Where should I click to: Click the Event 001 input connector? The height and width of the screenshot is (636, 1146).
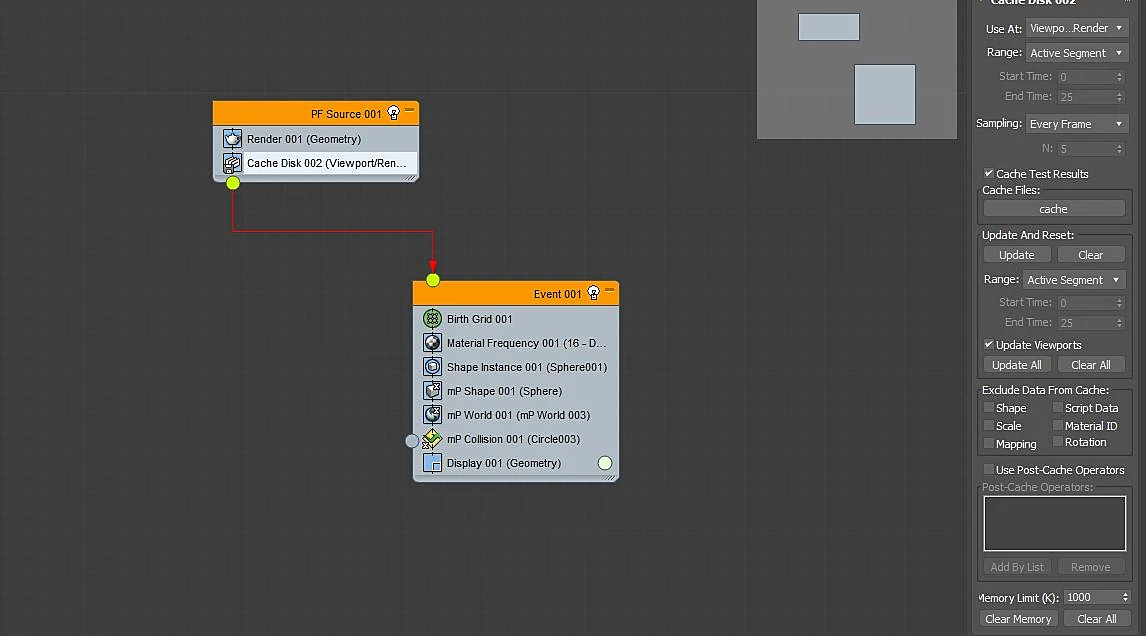click(x=433, y=280)
